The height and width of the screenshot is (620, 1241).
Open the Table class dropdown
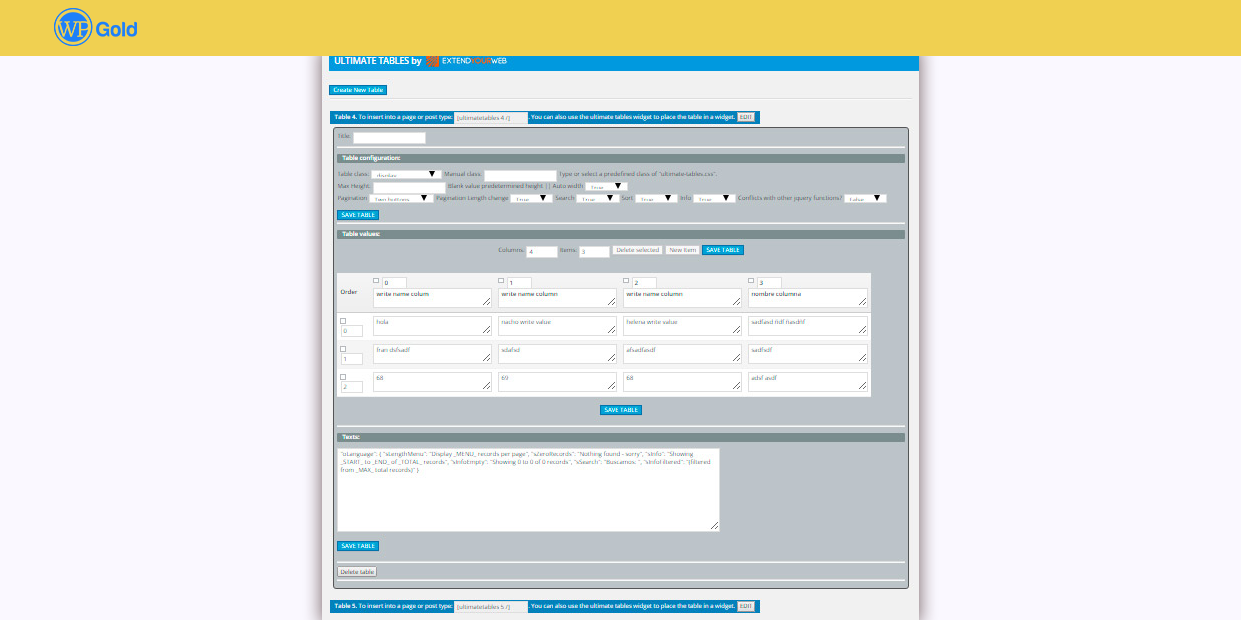(x=406, y=174)
